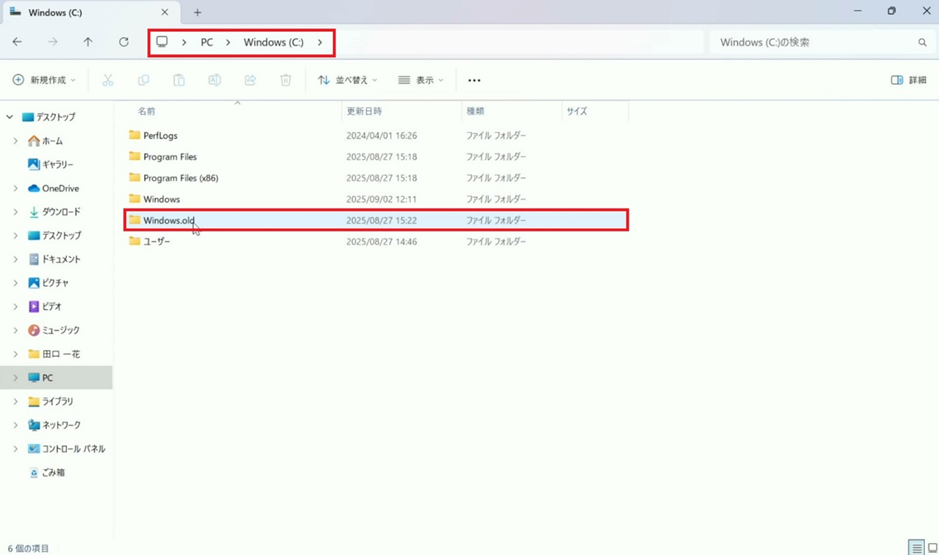Toggle the 詳細 details pane button
Screen dimensions: 939x555
point(908,80)
